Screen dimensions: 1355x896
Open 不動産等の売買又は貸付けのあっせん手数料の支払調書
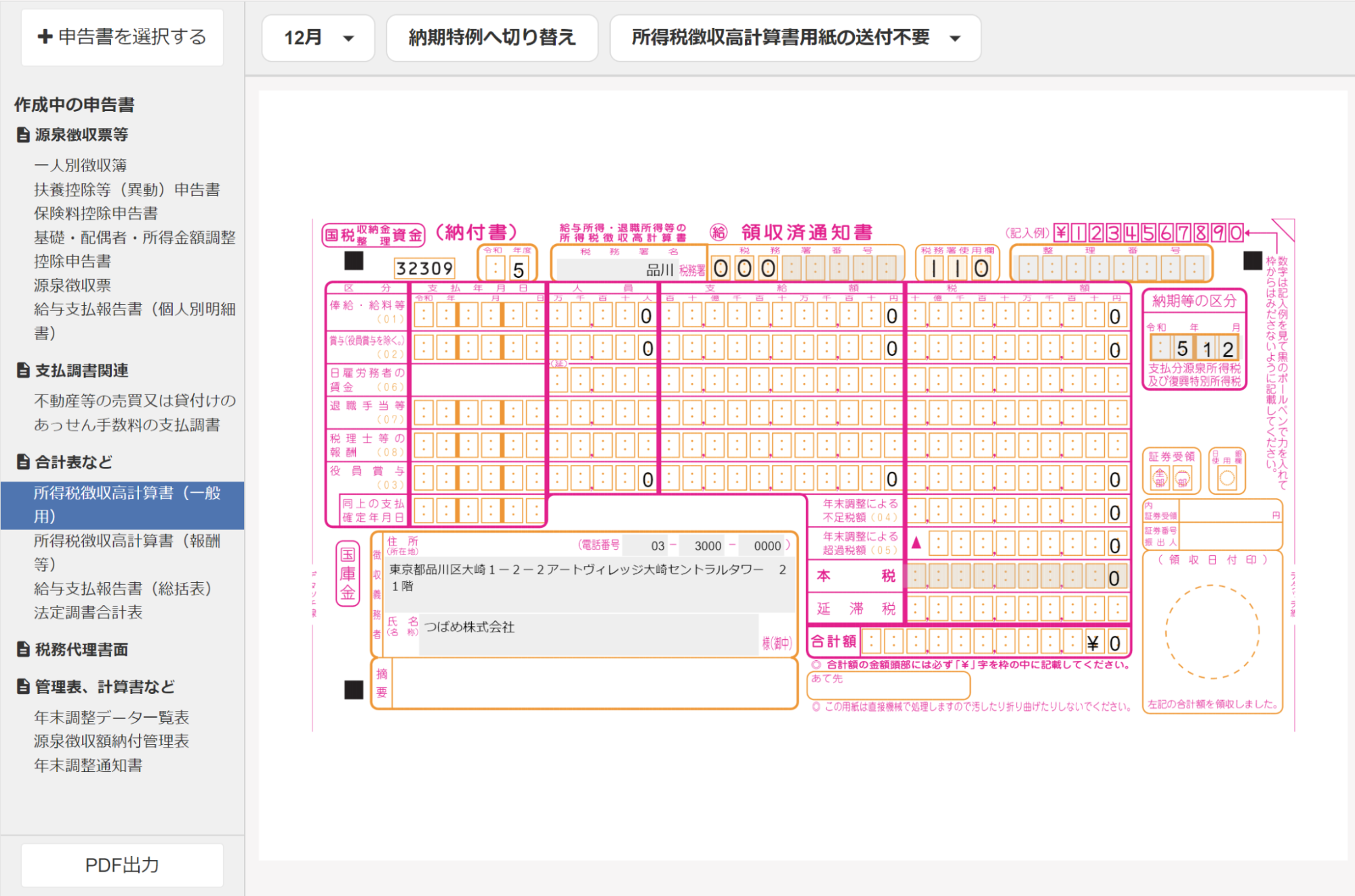tap(135, 413)
